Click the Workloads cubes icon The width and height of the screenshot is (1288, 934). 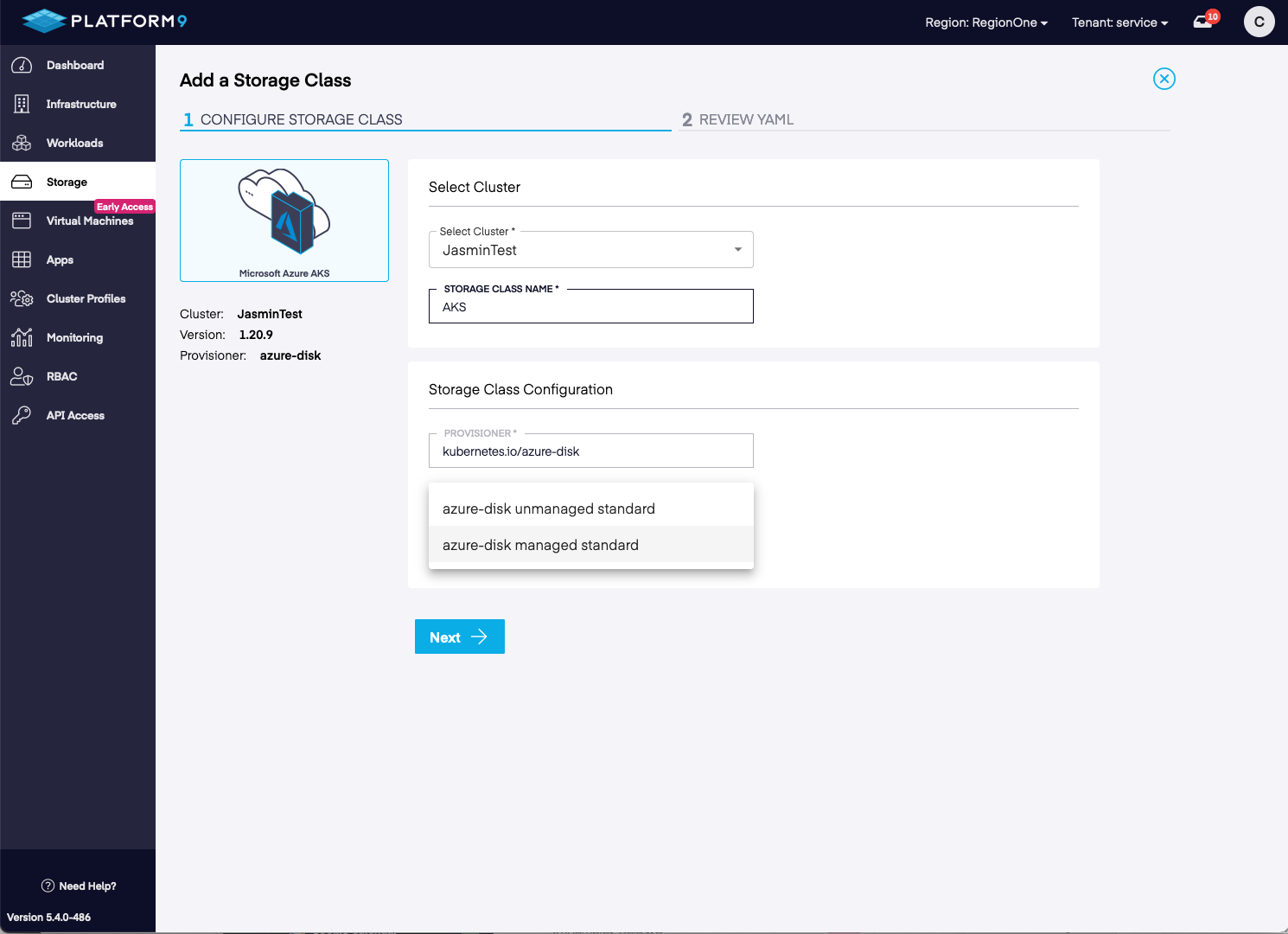coord(22,144)
